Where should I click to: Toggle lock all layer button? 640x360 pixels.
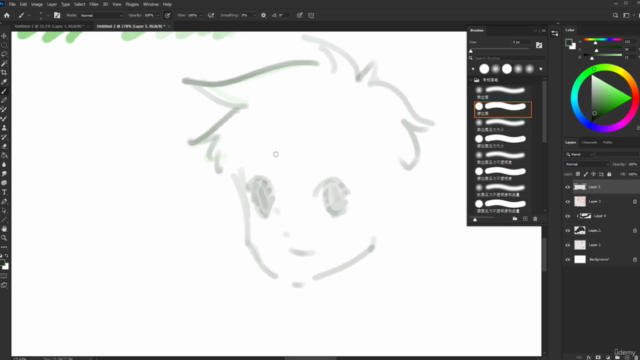[609, 174]
